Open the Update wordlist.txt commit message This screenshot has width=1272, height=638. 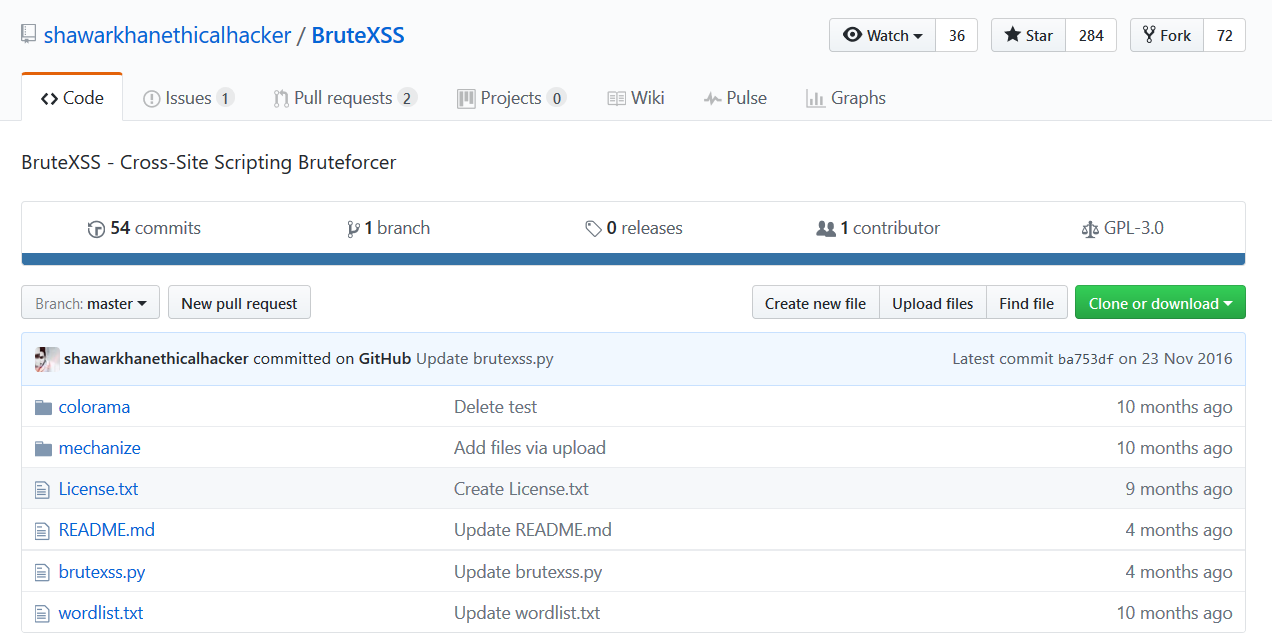[x=527, y=613]
